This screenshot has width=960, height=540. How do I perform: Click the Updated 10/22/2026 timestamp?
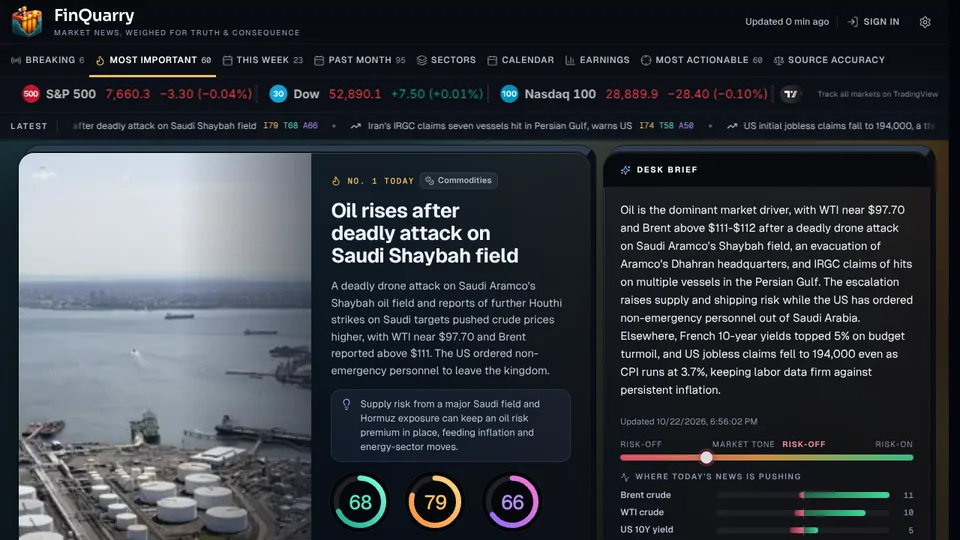click(689, 422)
